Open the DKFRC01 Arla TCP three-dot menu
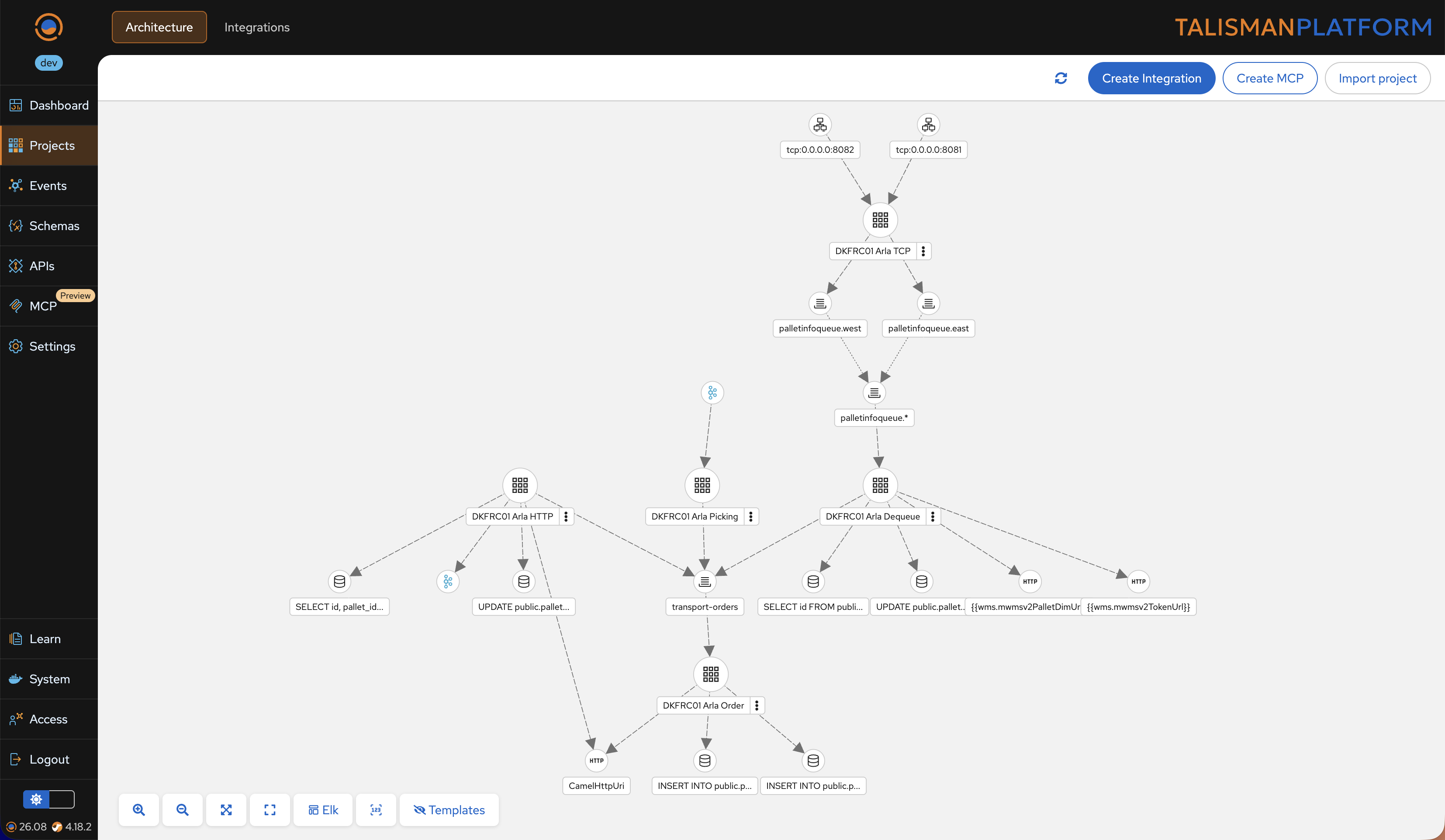The height and width of the screenshot is (840, 1445). pos(923,251)
